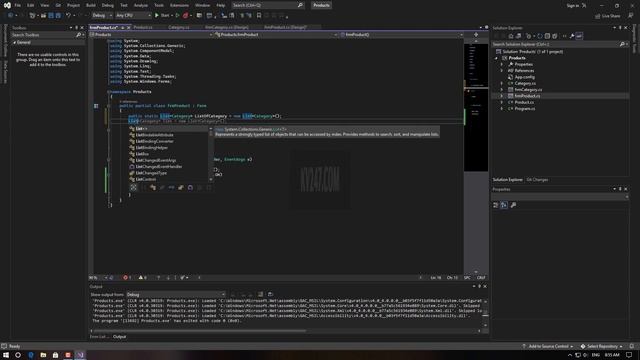This screenshot has width=640, height=360.
Task: Click Solution Explorer Show All Files icon
Action: point(555,36)
